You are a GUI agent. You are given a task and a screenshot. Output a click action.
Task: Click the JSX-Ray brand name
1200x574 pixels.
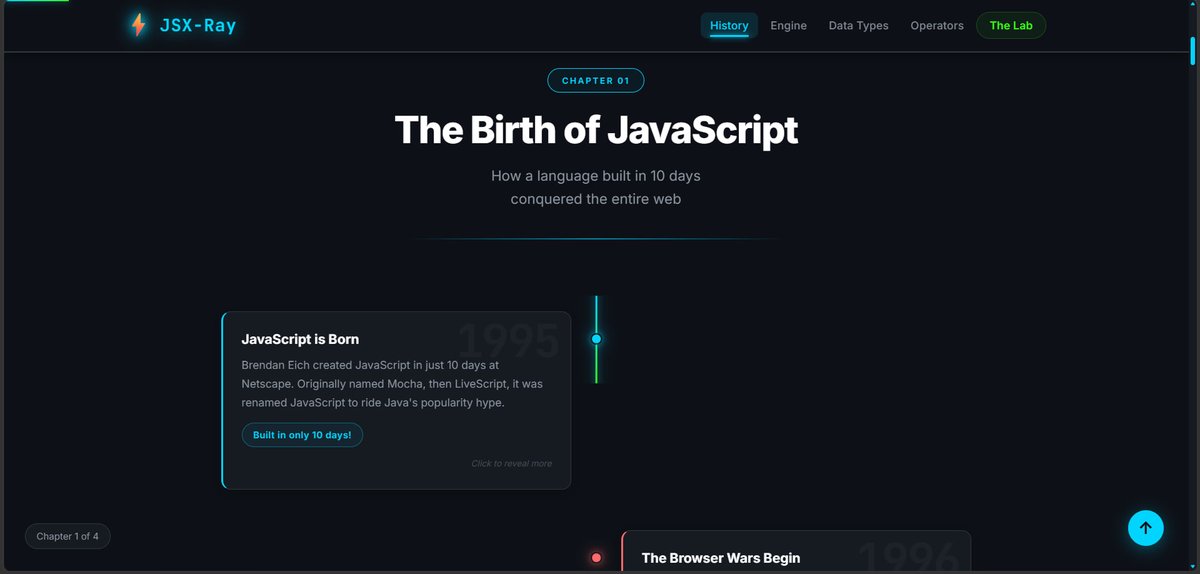(198, 26)
